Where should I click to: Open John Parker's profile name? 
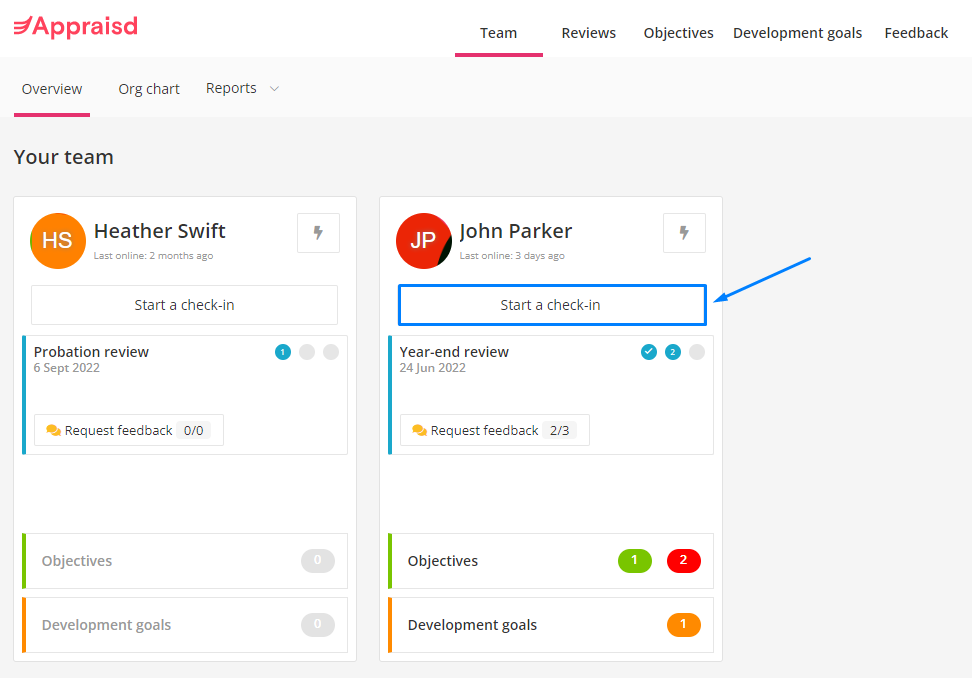[516, 231]
